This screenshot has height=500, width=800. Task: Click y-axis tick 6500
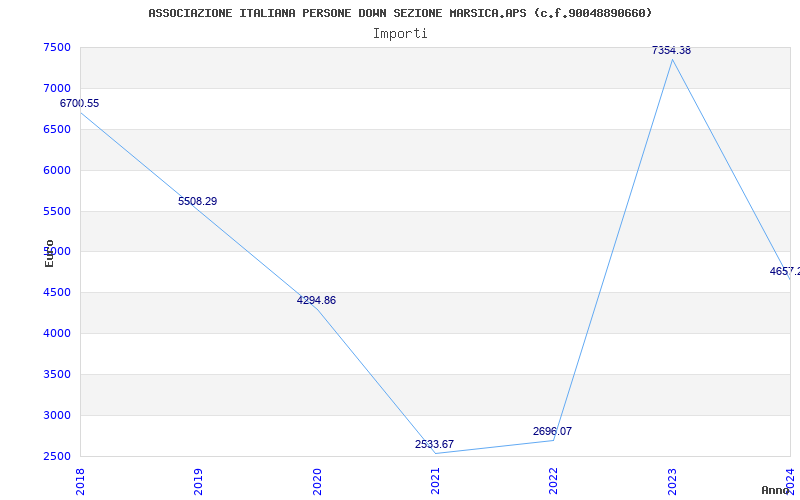(57, 130)
